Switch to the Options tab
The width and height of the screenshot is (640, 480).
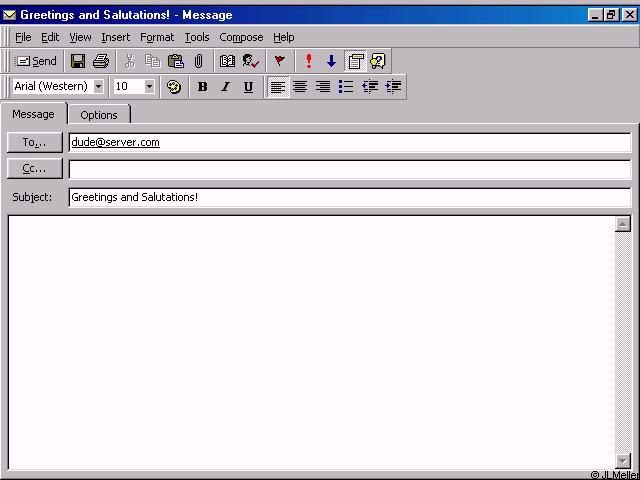(x=99, y=115)
